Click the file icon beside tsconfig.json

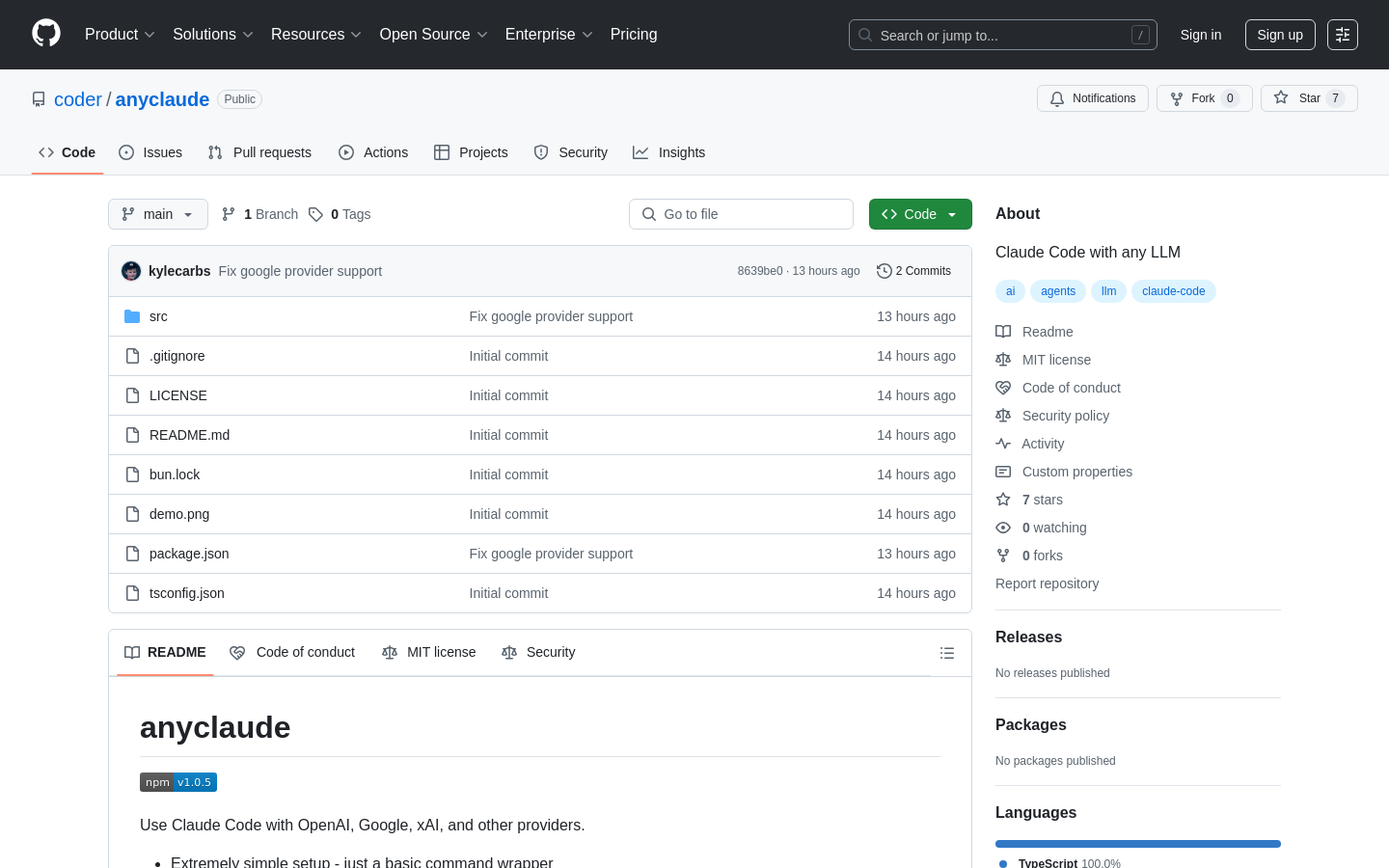point(132,593)
